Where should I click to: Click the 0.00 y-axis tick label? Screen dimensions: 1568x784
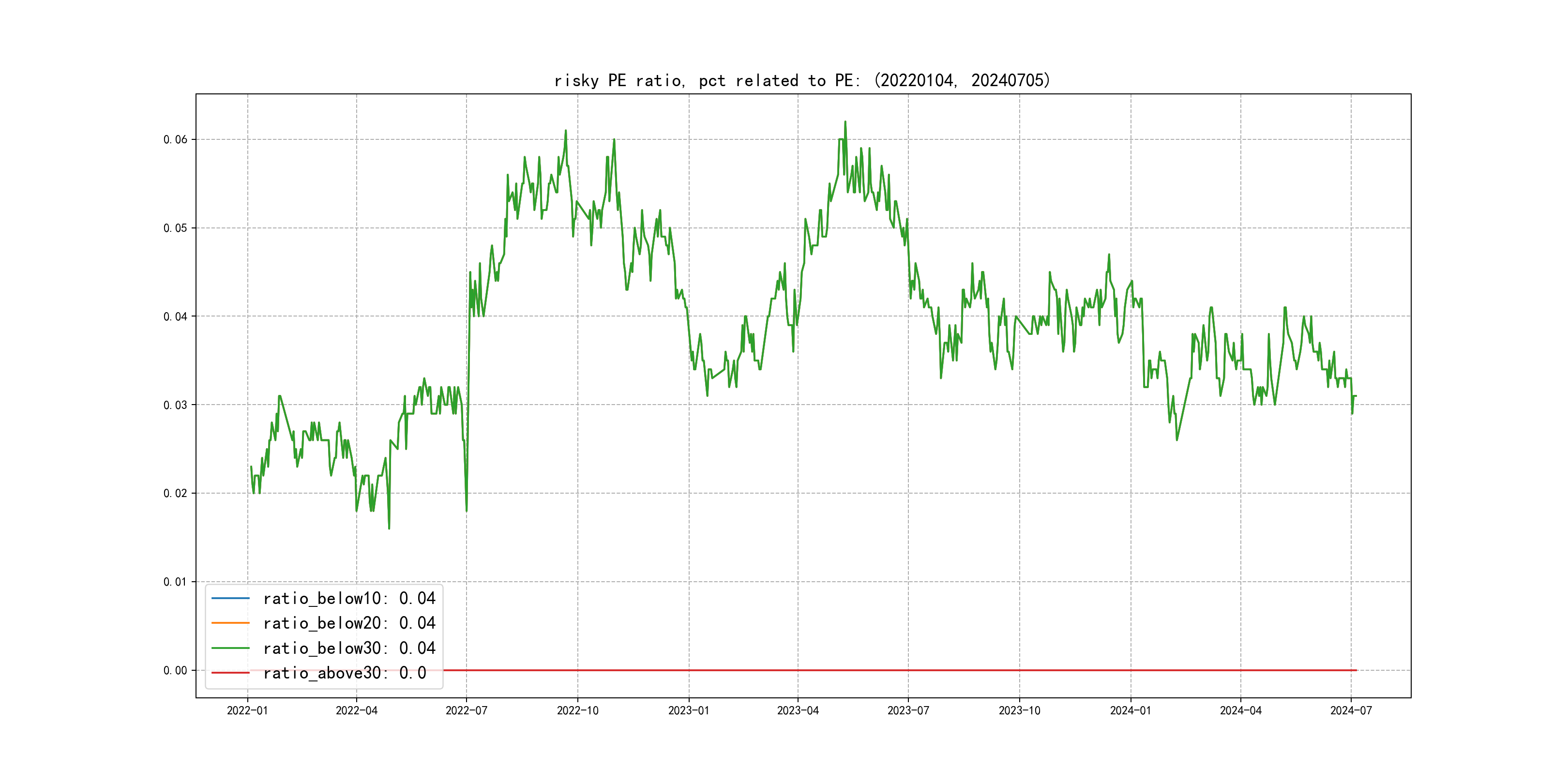175,671
